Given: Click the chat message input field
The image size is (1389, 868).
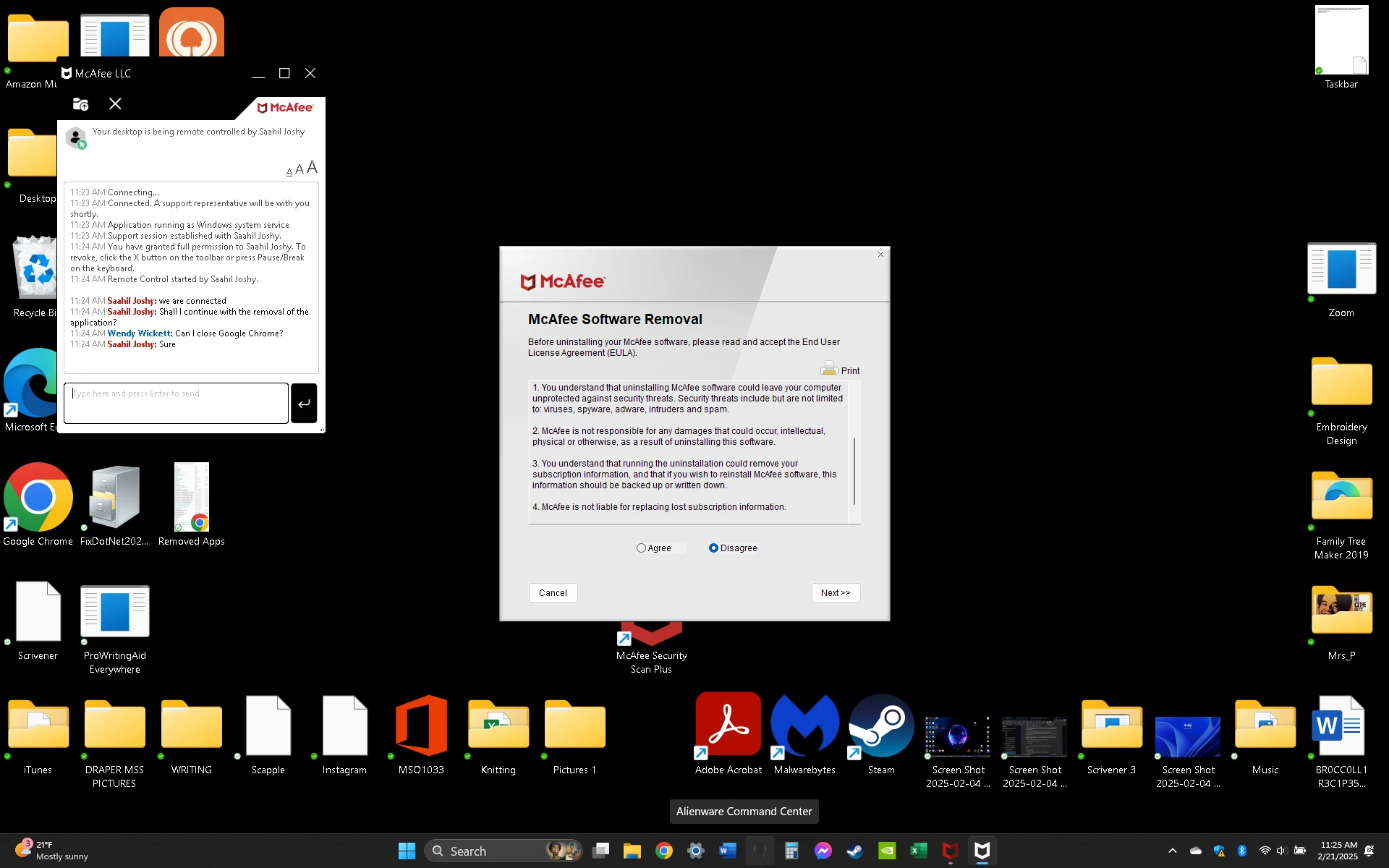Looking at the screenshot, I should coord(176,403).
